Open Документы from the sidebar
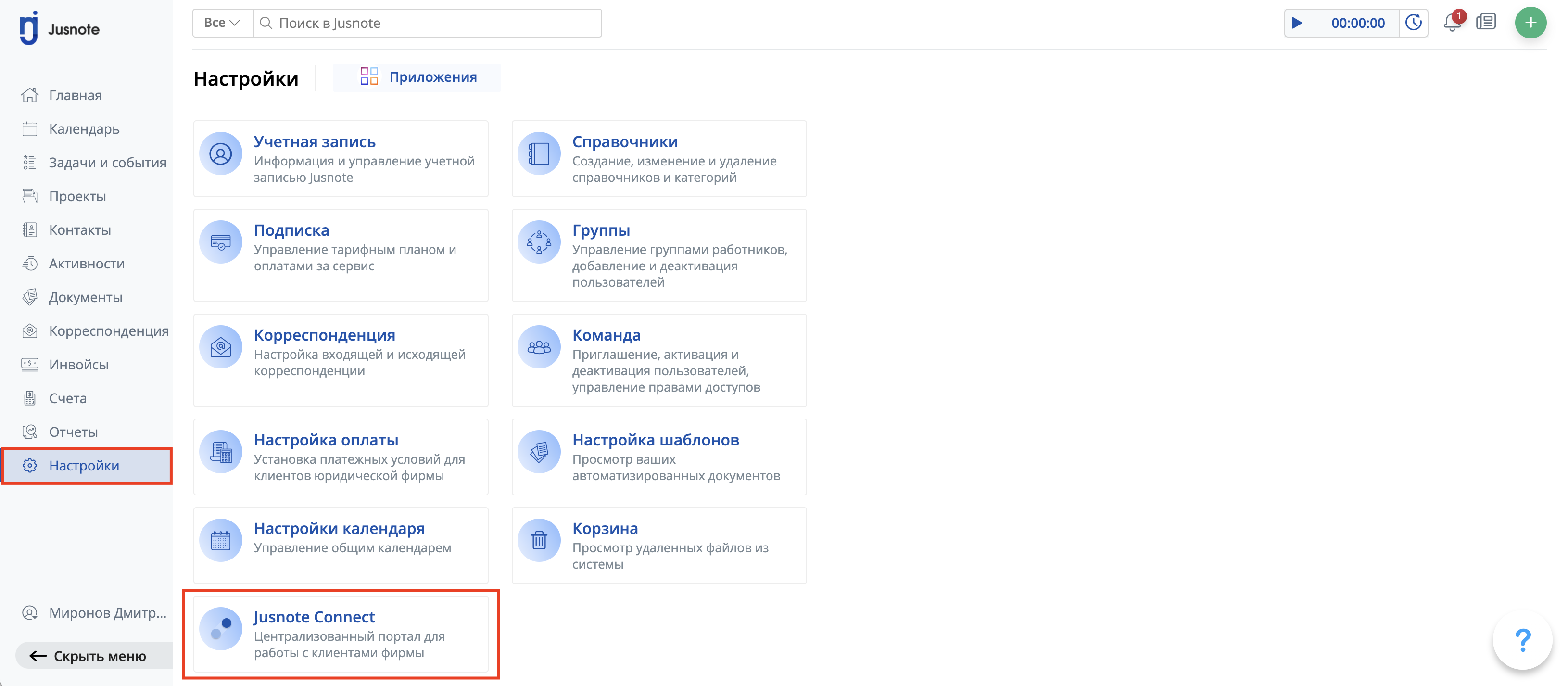This screenshot has width=1568, height=686. [85, 297]
